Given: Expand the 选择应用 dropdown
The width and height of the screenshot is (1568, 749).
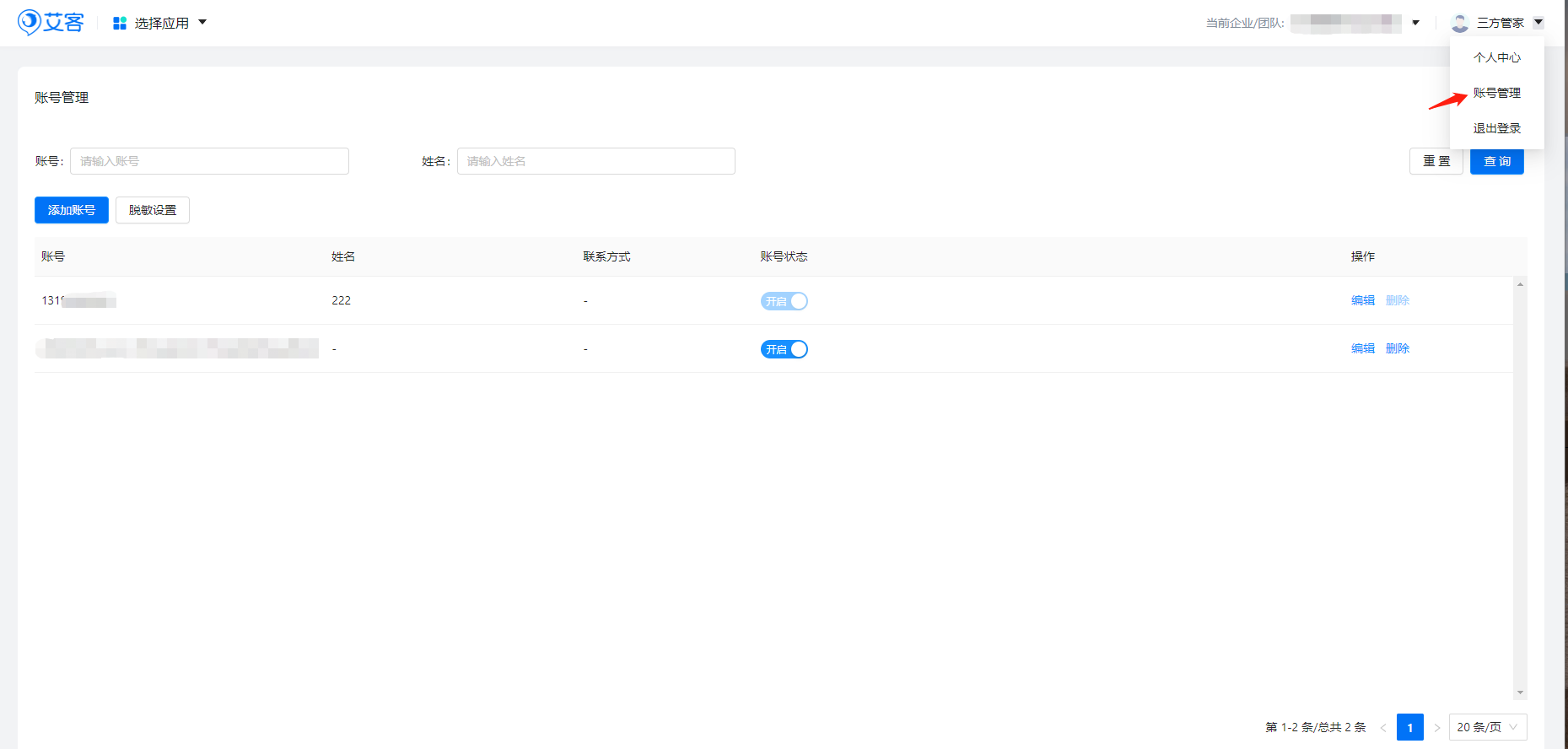Looking at the screenshot, I should [x=202, y=22].
